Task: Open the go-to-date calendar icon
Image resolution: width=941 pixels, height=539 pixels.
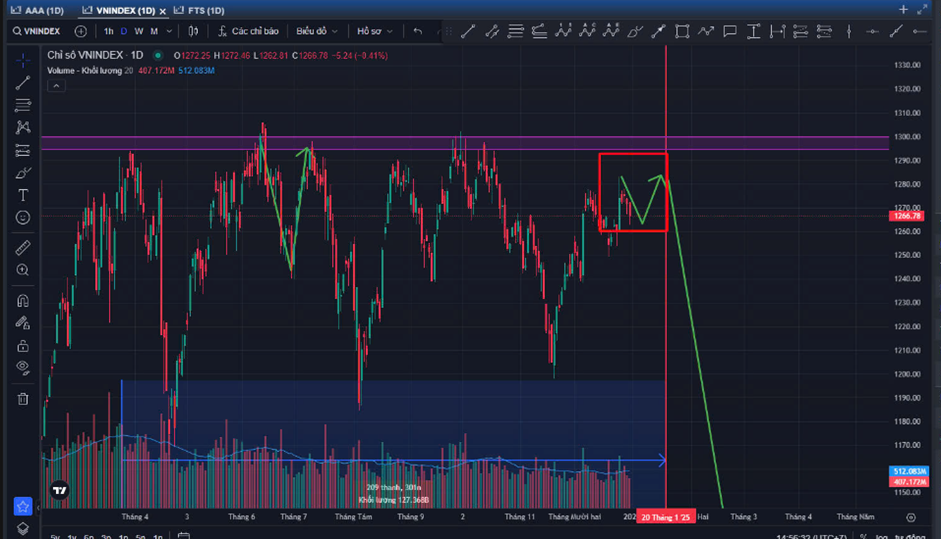Action: pos(184,535)
